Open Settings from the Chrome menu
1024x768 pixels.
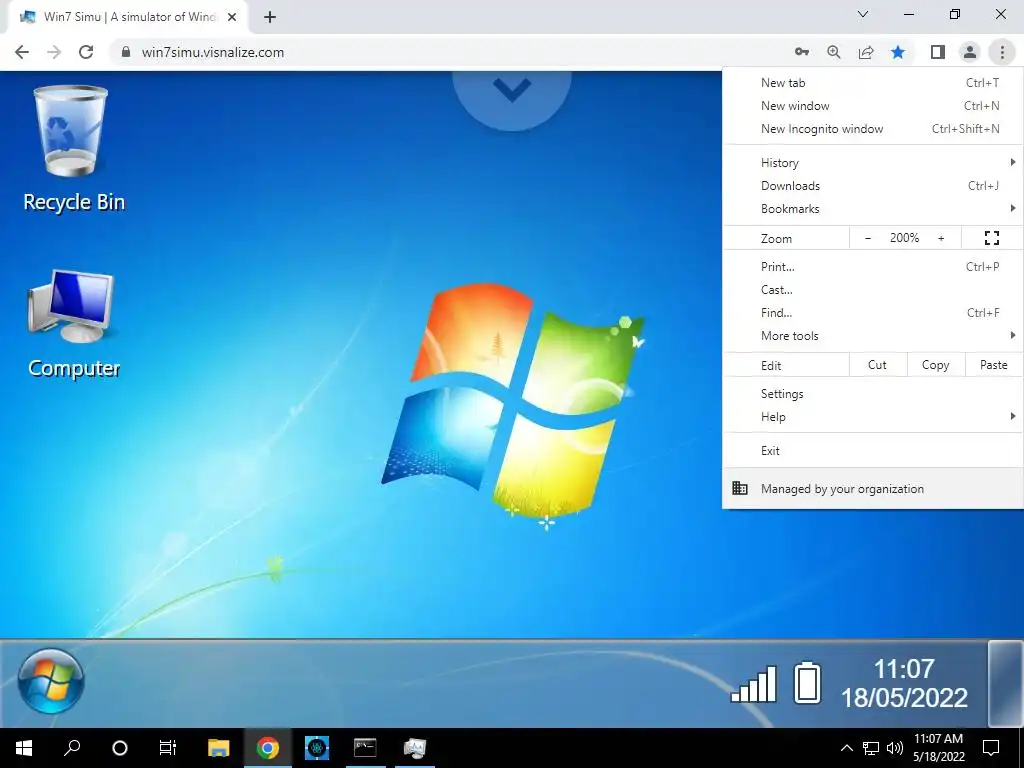(x=872, y=394)
